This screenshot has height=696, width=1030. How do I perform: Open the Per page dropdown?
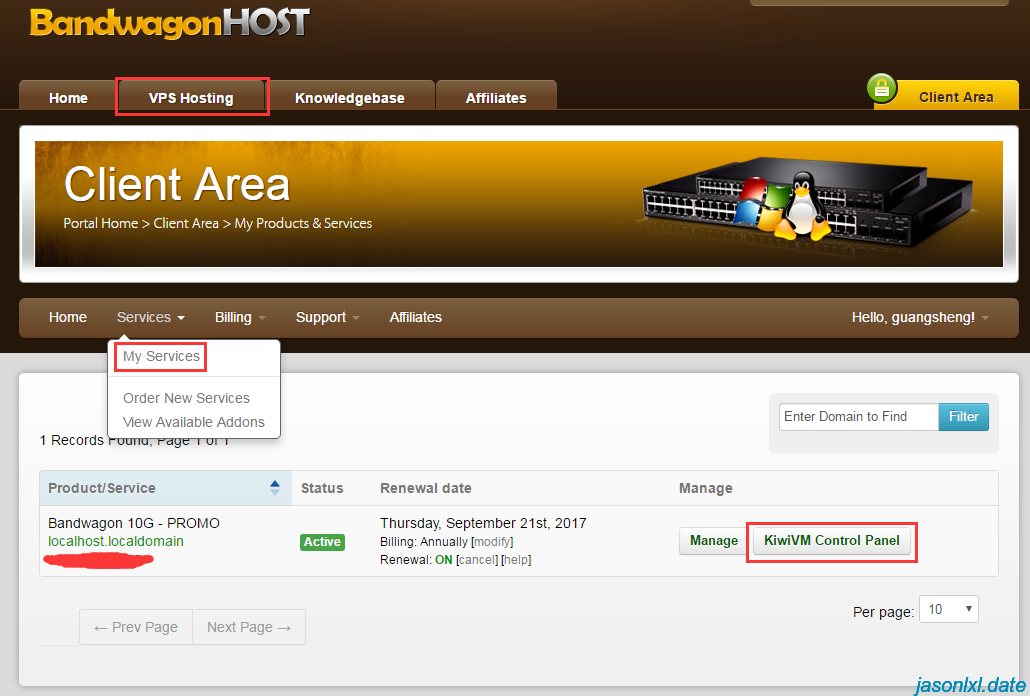coord(949,609)
